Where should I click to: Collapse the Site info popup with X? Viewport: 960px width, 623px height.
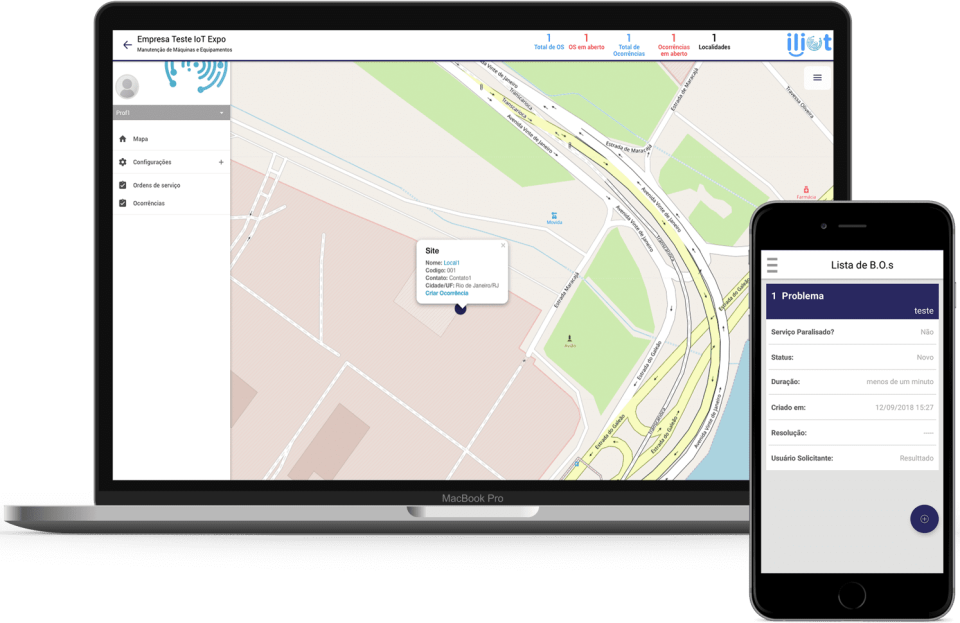(503, 244)
